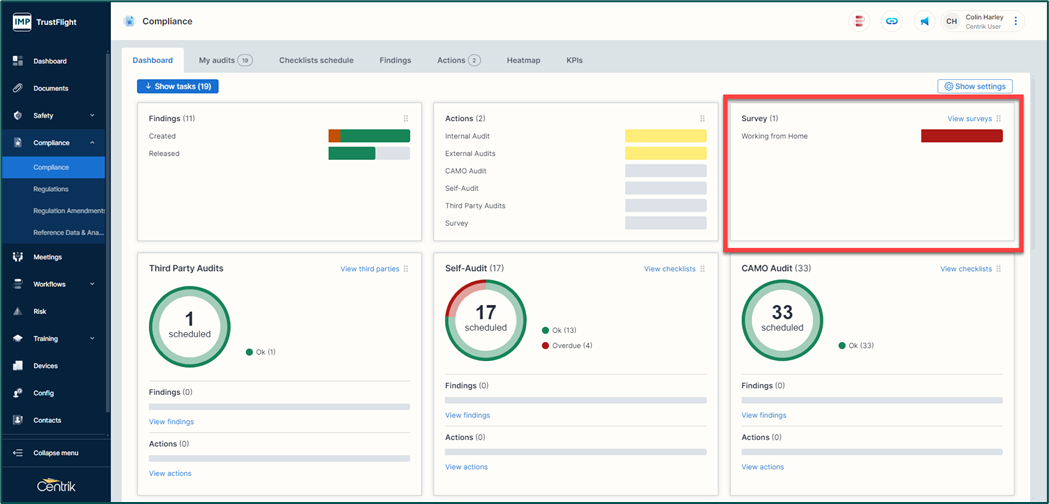
Task: Switch to the Heatmap tab
Action: 523,60
